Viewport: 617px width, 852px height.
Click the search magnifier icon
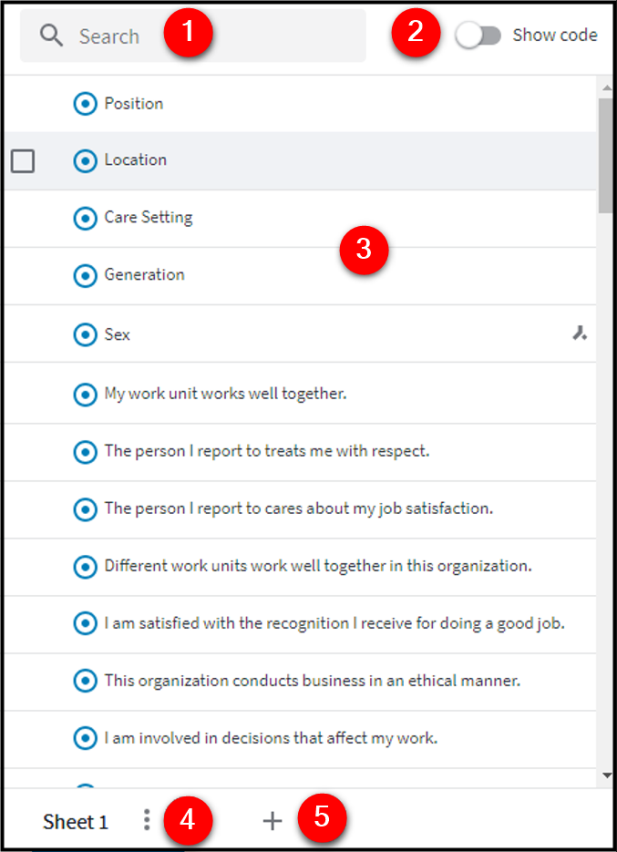click(x=48, y=35)
